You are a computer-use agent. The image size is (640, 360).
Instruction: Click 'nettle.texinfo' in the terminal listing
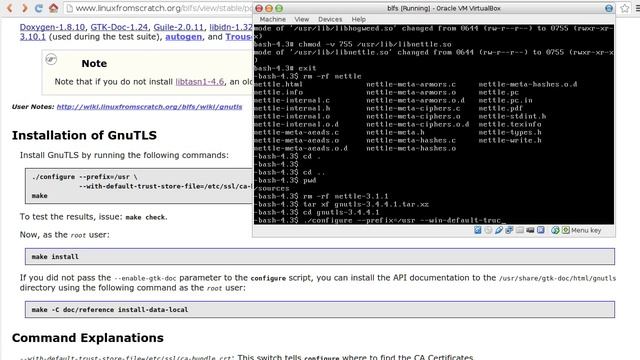[510, 124]
